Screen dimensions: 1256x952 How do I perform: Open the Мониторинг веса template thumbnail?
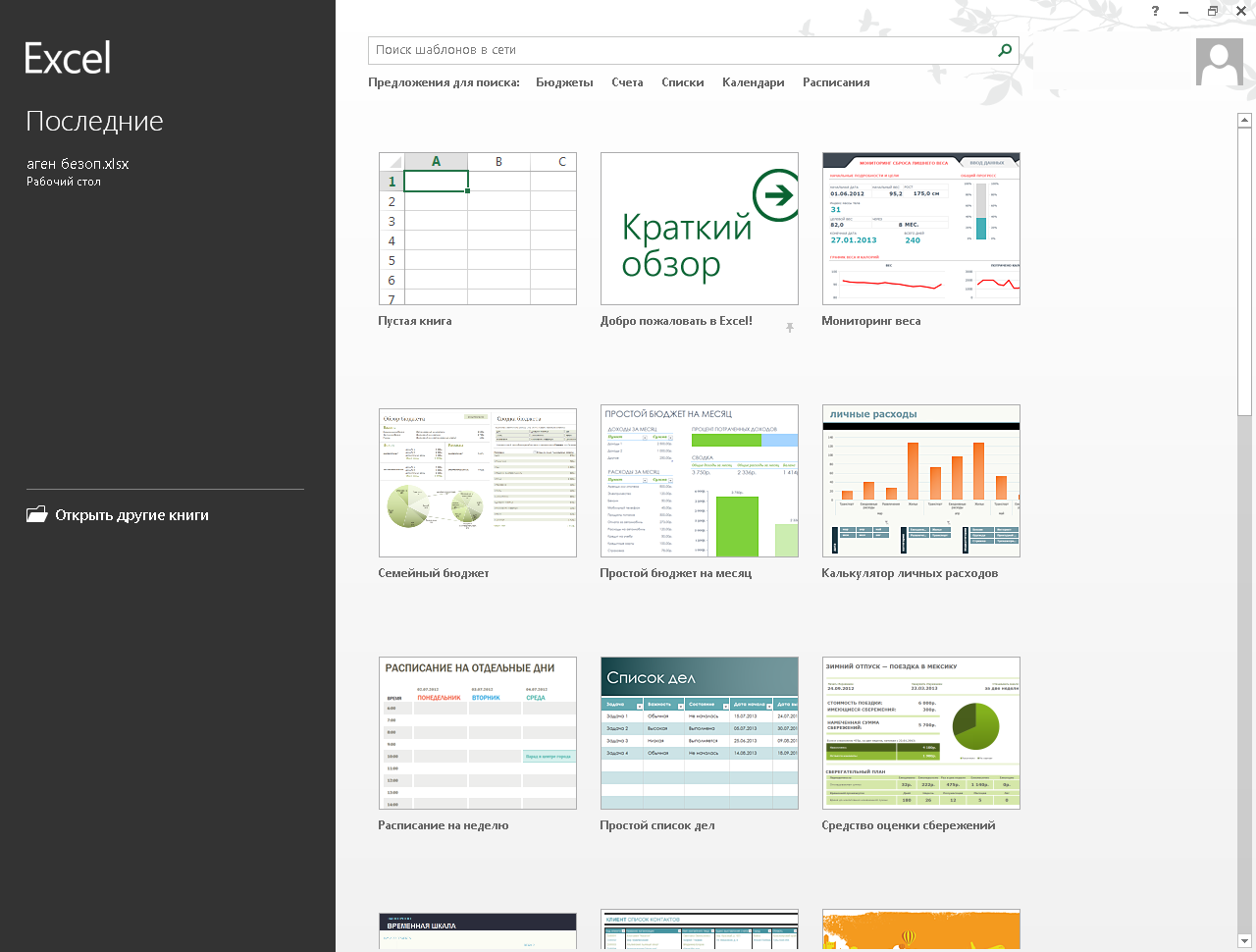[x=921, y=229]
